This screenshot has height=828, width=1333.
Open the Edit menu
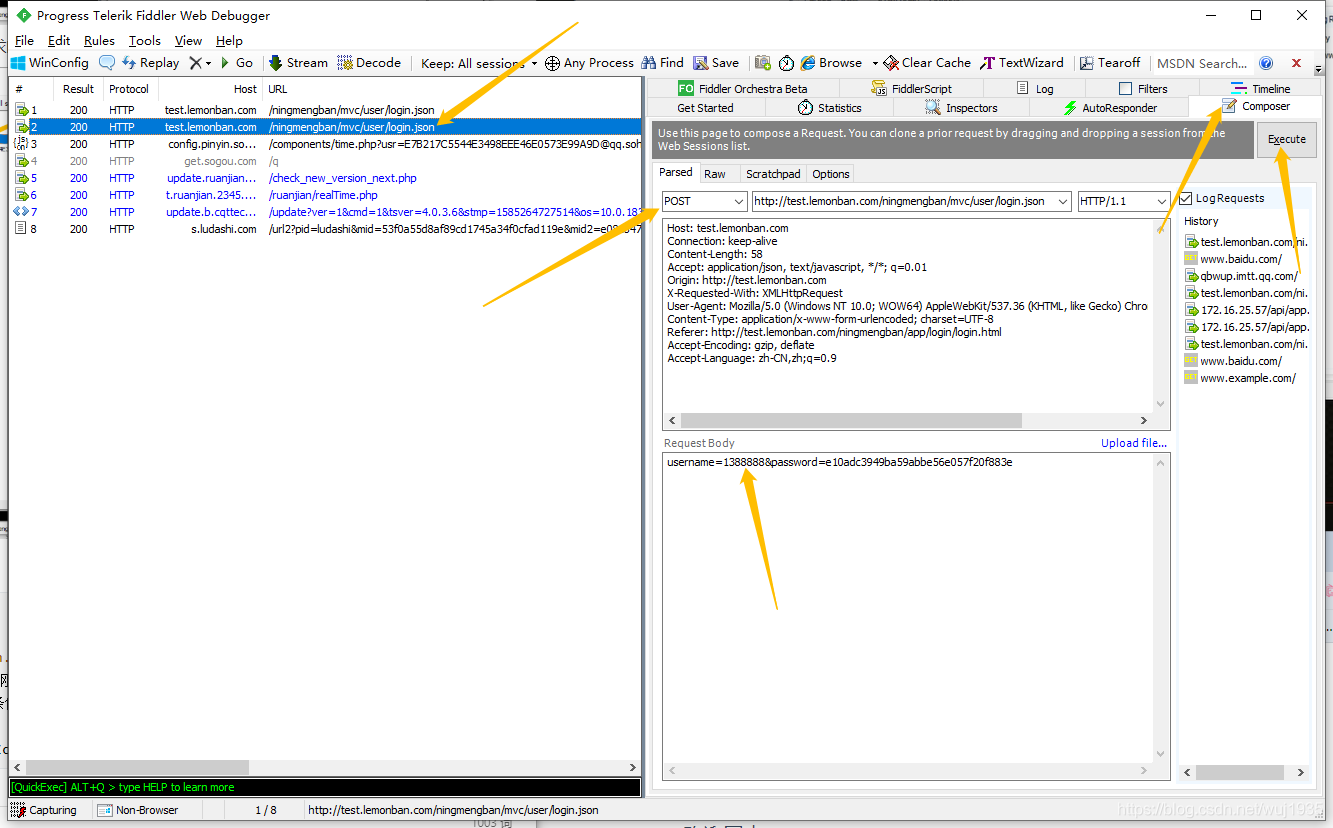pyautogui.click(x=59, y=41)
